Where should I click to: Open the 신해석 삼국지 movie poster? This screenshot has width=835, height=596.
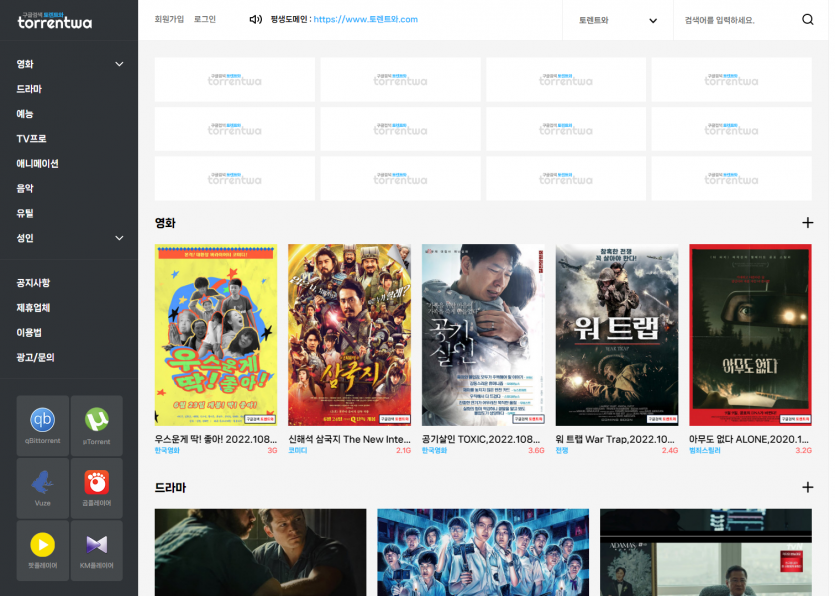349,334
